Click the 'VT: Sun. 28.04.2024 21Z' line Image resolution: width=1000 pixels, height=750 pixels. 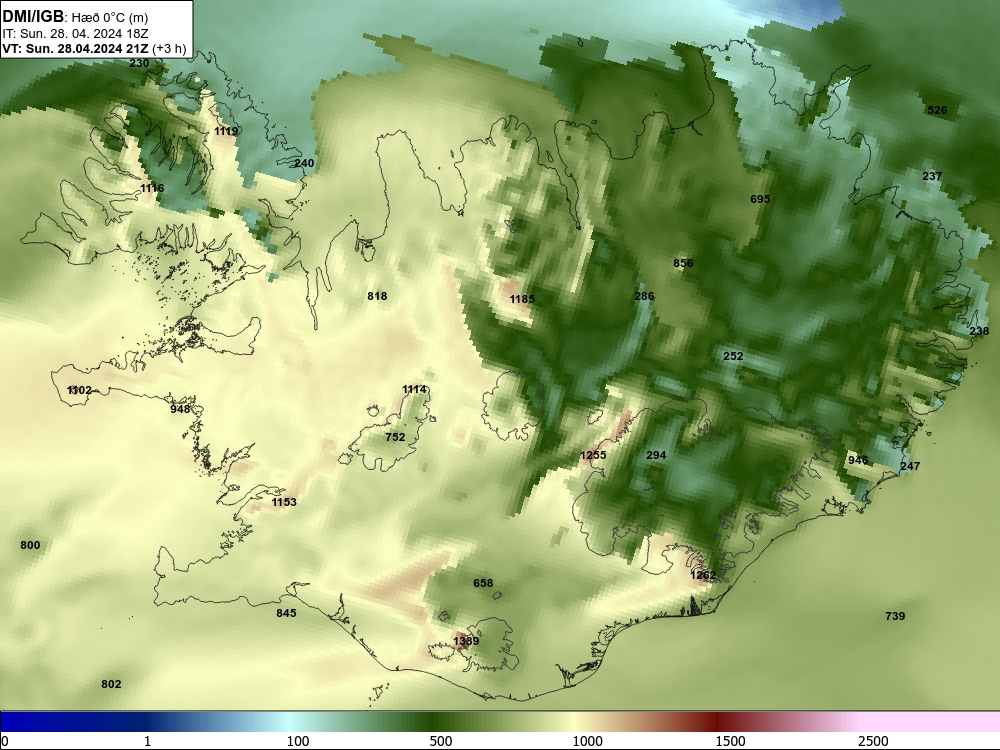coord(75,49)
